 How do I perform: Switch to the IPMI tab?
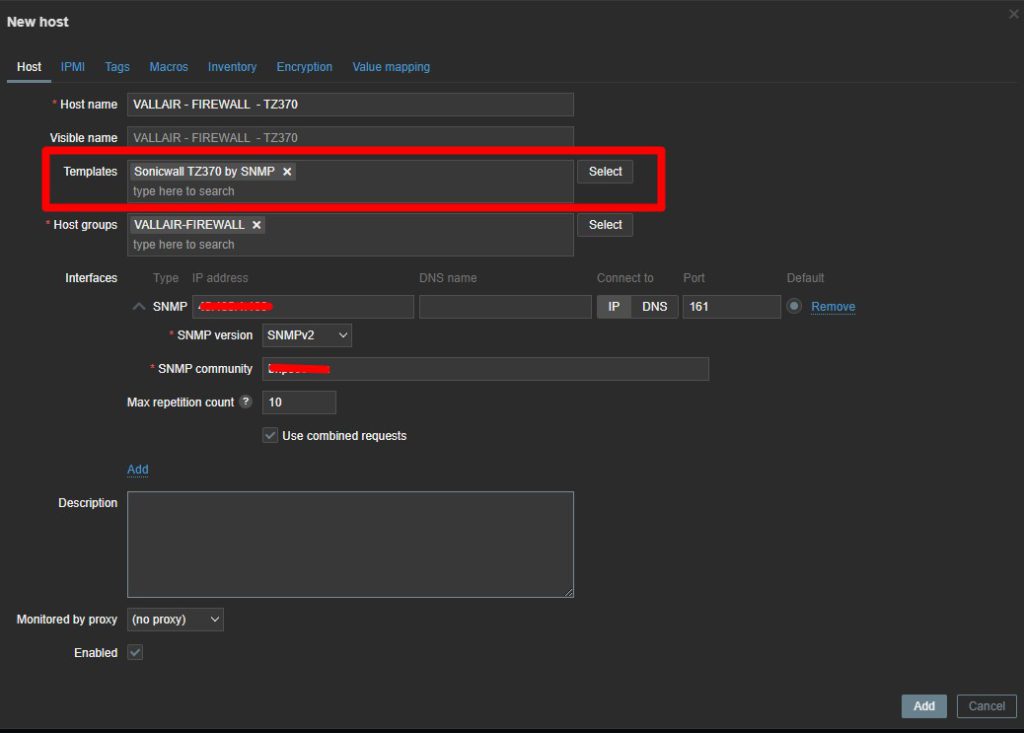73,67
